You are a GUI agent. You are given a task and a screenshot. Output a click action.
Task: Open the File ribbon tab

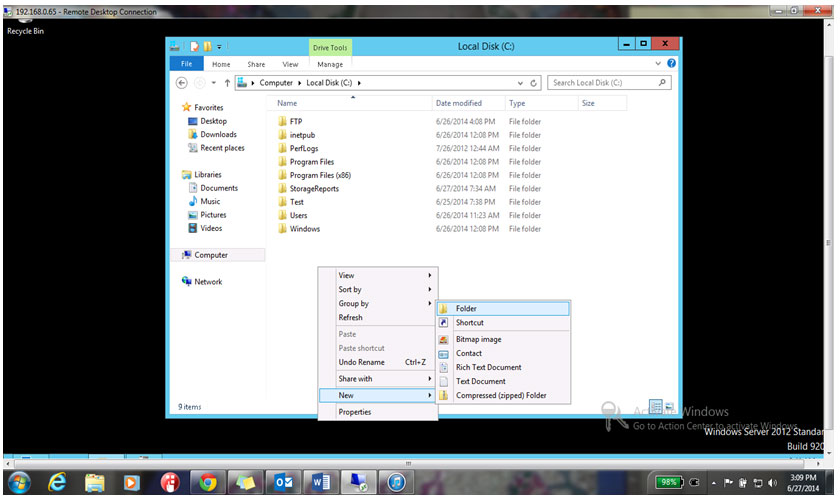186,64
